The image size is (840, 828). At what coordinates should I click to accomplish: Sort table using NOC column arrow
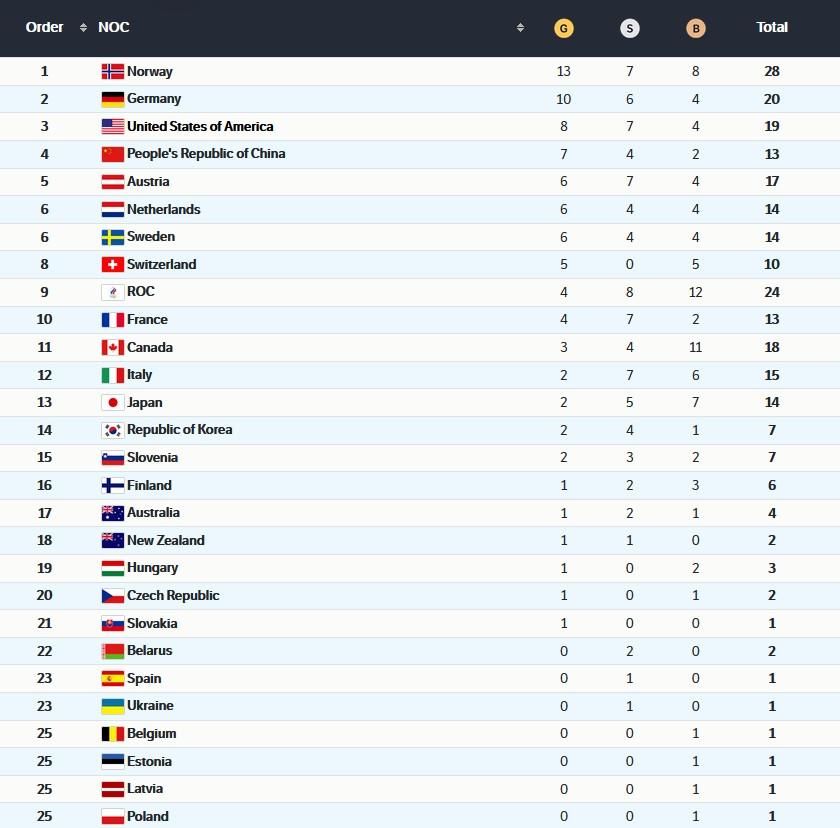pos(520,28)
